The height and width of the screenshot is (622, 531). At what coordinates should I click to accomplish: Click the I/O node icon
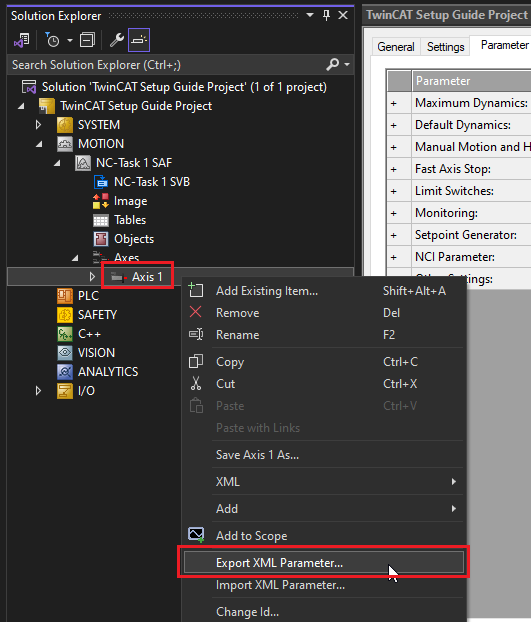(x=65, y=391)
